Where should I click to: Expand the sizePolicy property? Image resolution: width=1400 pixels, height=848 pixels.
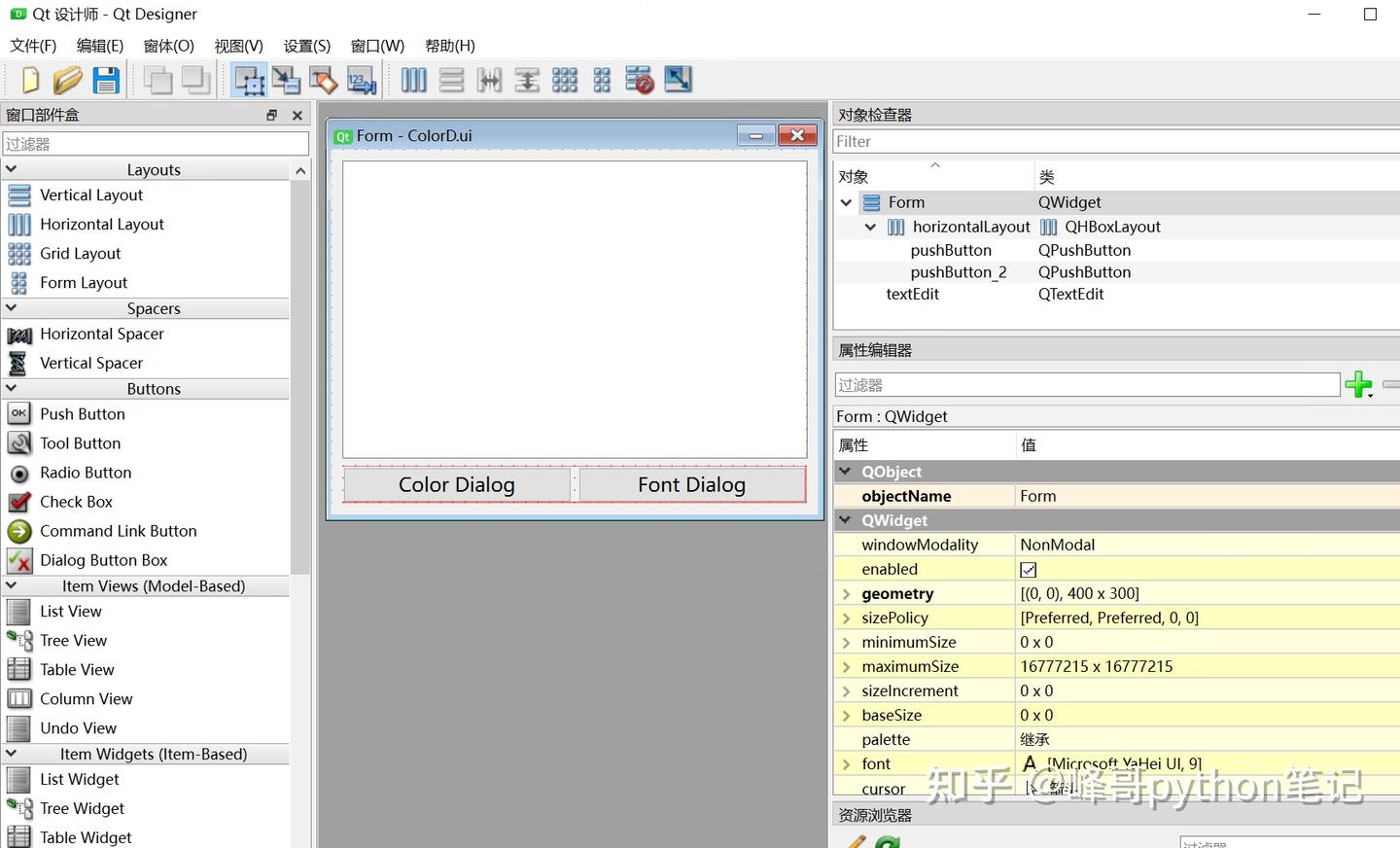tap(846, 618)
